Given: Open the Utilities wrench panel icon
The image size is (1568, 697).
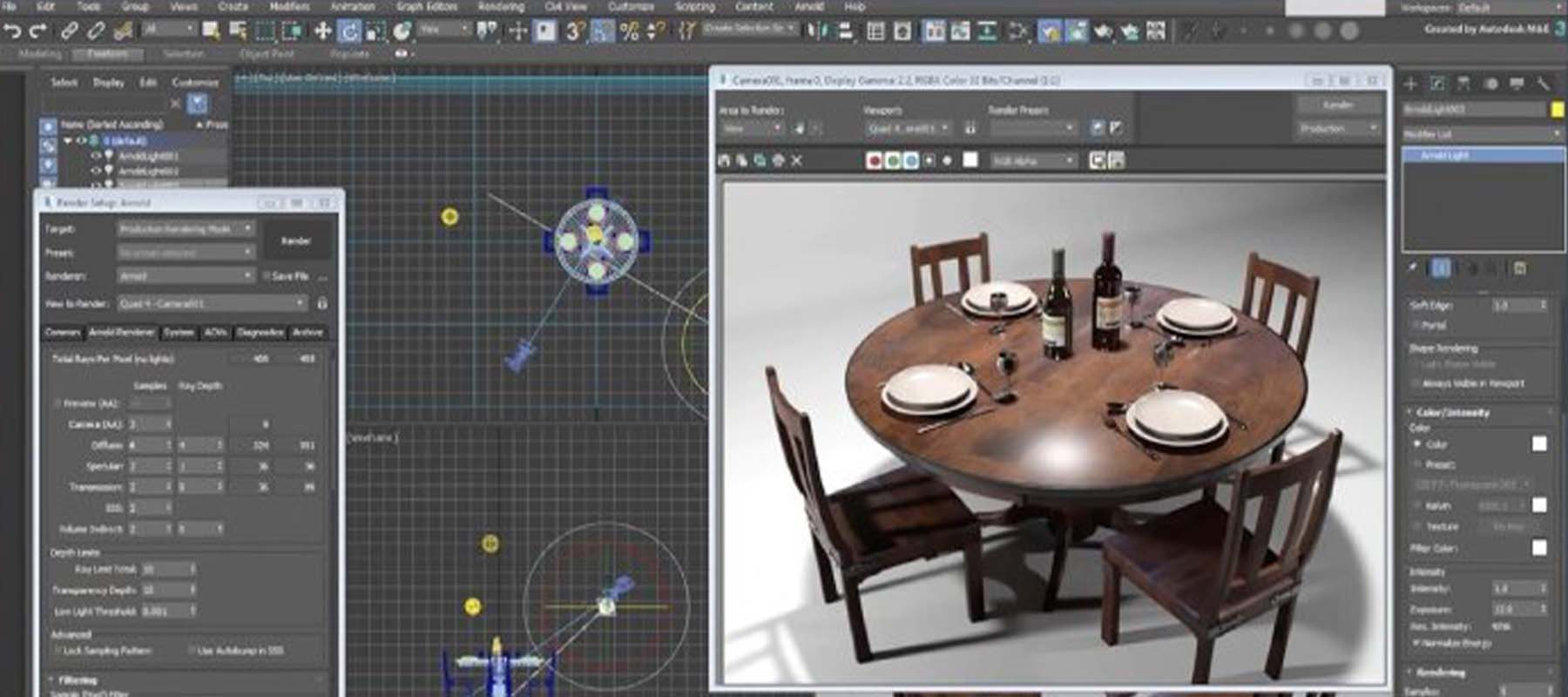Looking at the screenshot, I should pos(1544,84).
